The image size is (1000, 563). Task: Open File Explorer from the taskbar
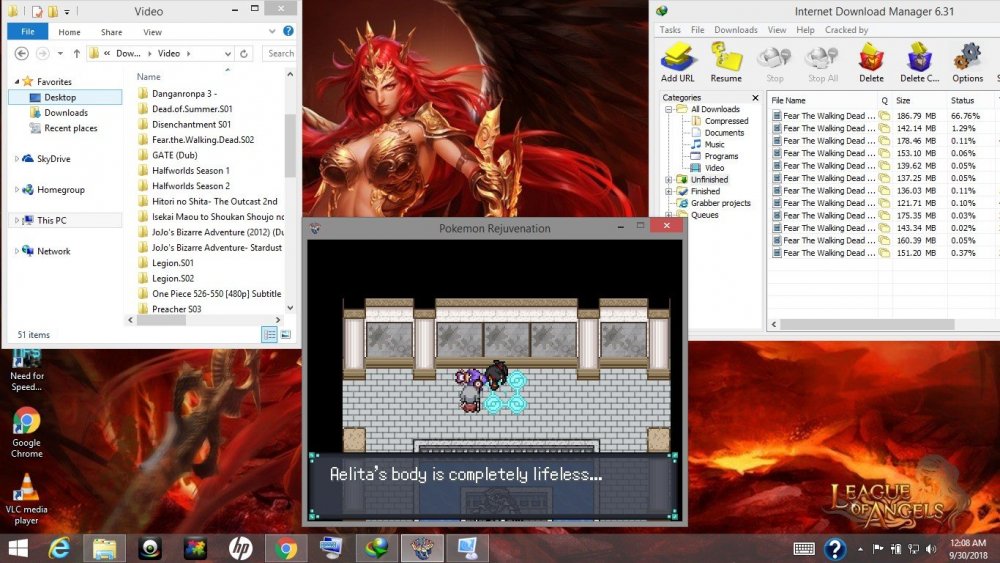105,548
